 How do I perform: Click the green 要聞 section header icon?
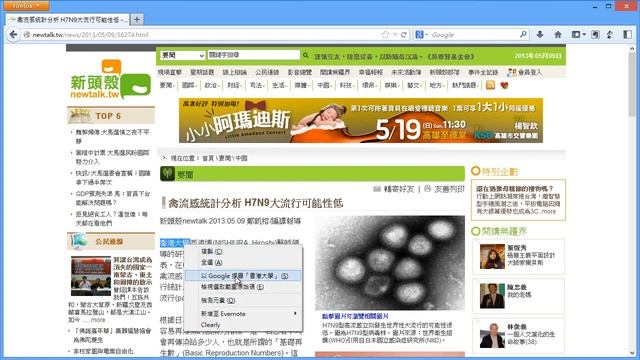click(x=167, y=174)
